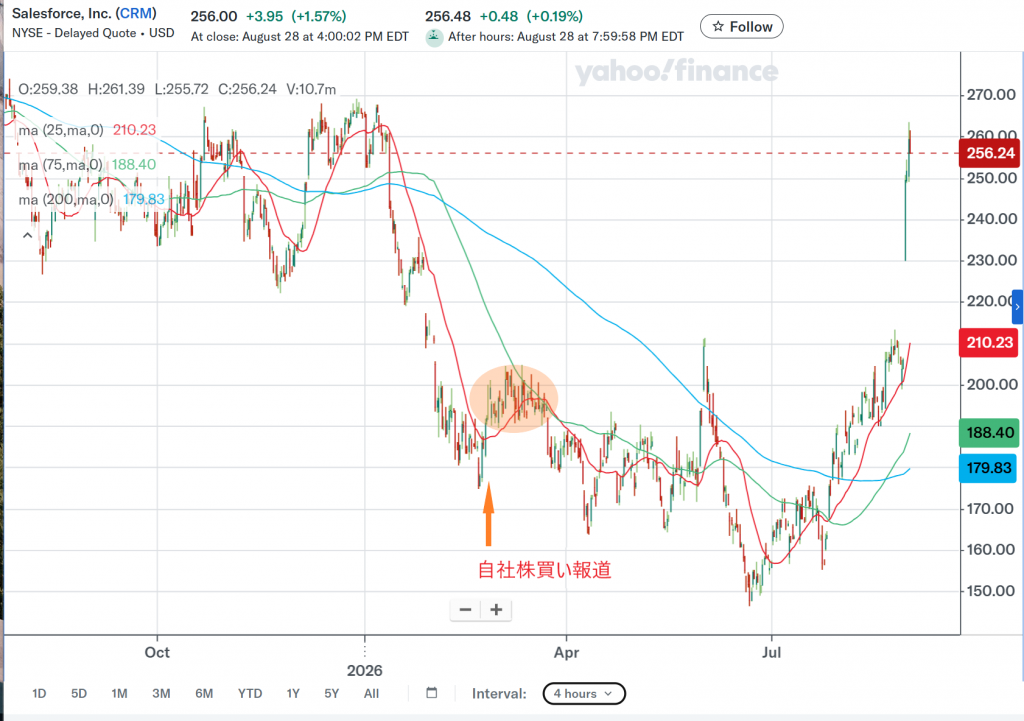Select the 3M time range
Image resolution: width=1024 pixels, height=721 pixels.
point(161,694)
